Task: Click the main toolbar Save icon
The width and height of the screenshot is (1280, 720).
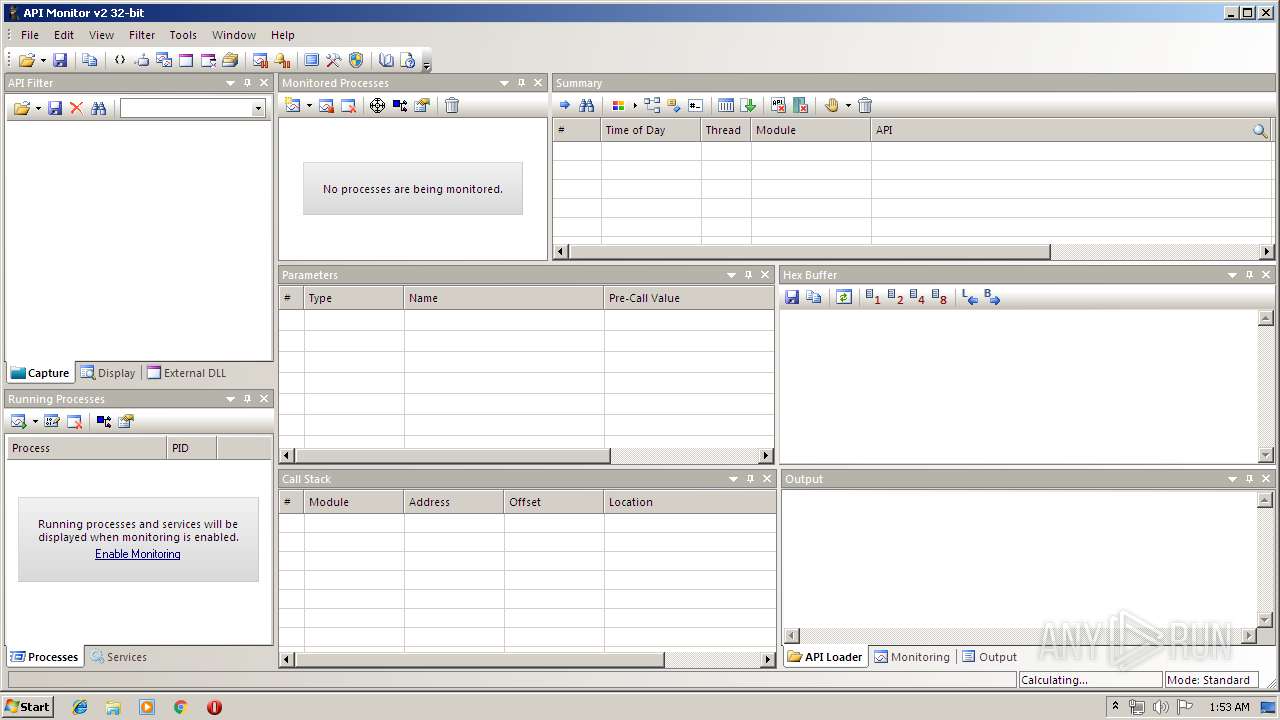Action: pyautogui.click(x=60, y=60)
